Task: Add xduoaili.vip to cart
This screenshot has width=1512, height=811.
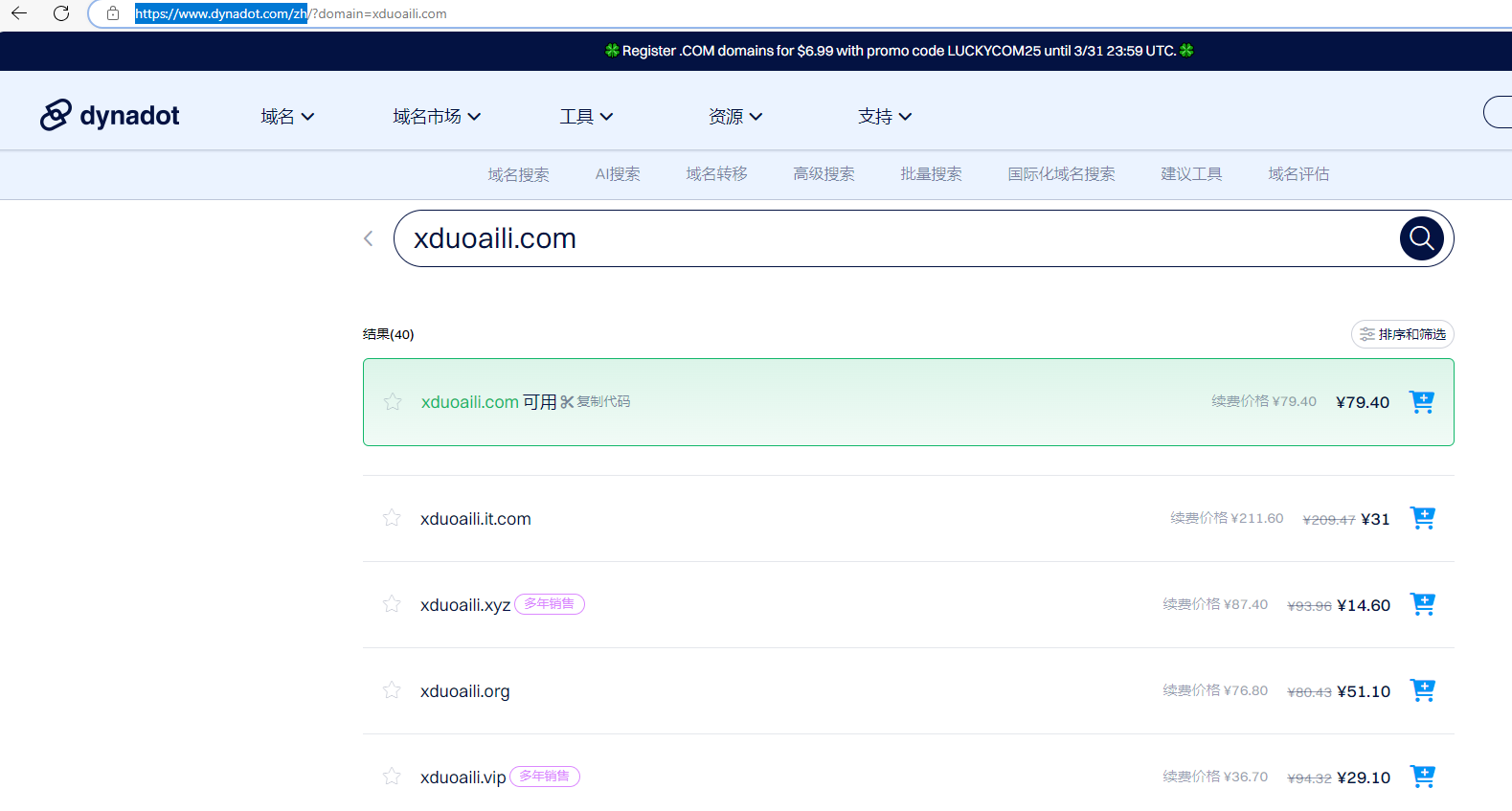Action: pos(1422,777)
